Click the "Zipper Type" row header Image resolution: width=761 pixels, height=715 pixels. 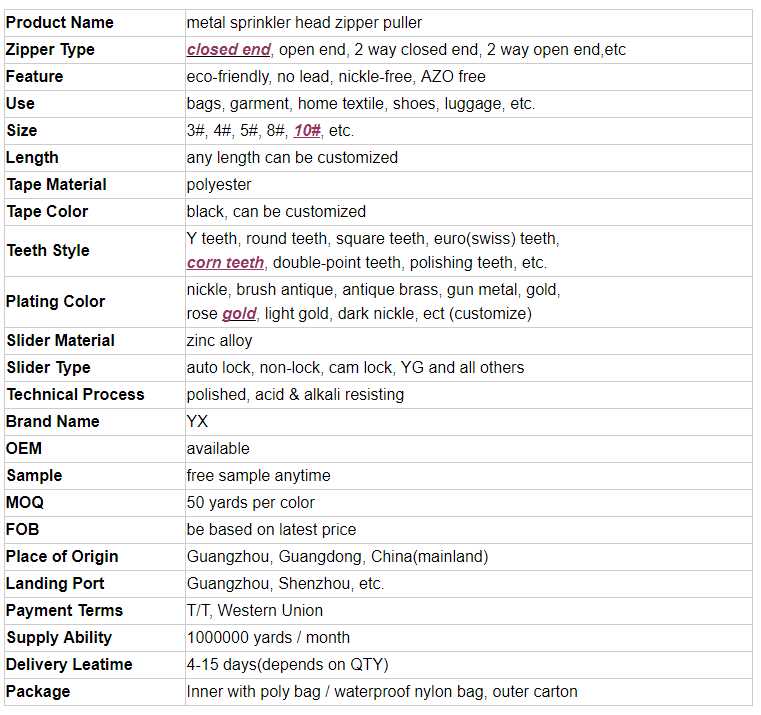pyautogui.click(x=50, y=49)
